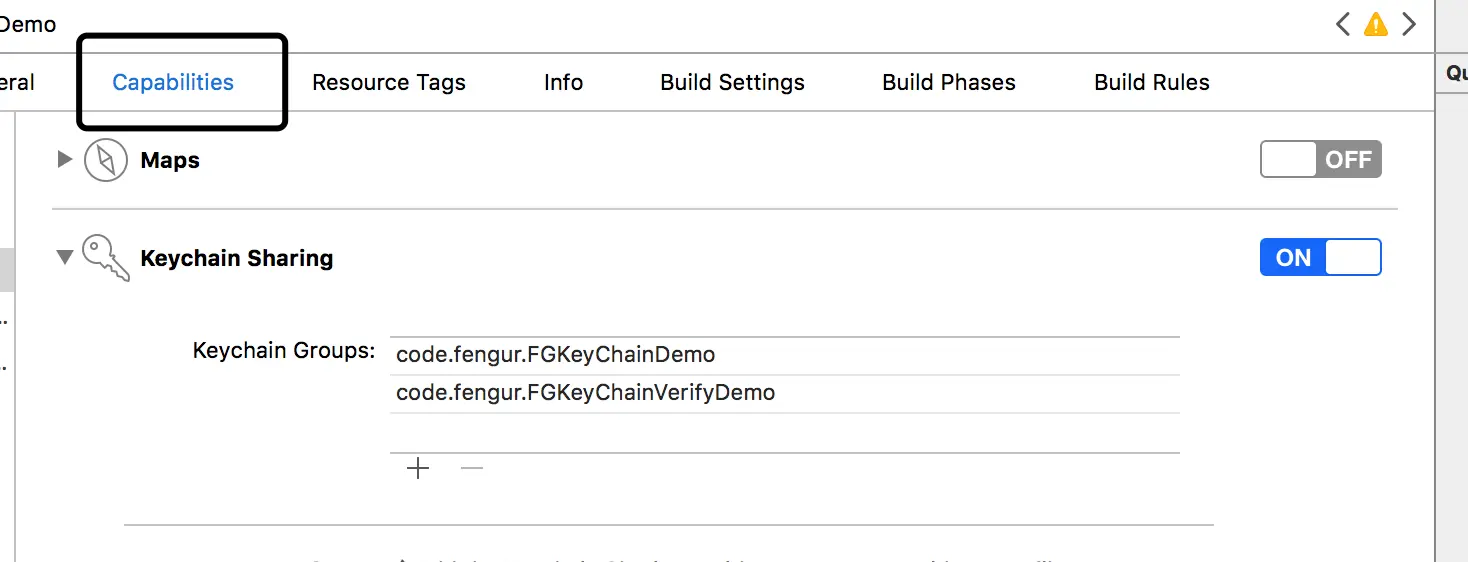Image resolution: width=1468 pixels, height=562 pixels.
Task: Select code.fengur.FGKeyChainVerifyDemo keychain group row
Action: 785,393
